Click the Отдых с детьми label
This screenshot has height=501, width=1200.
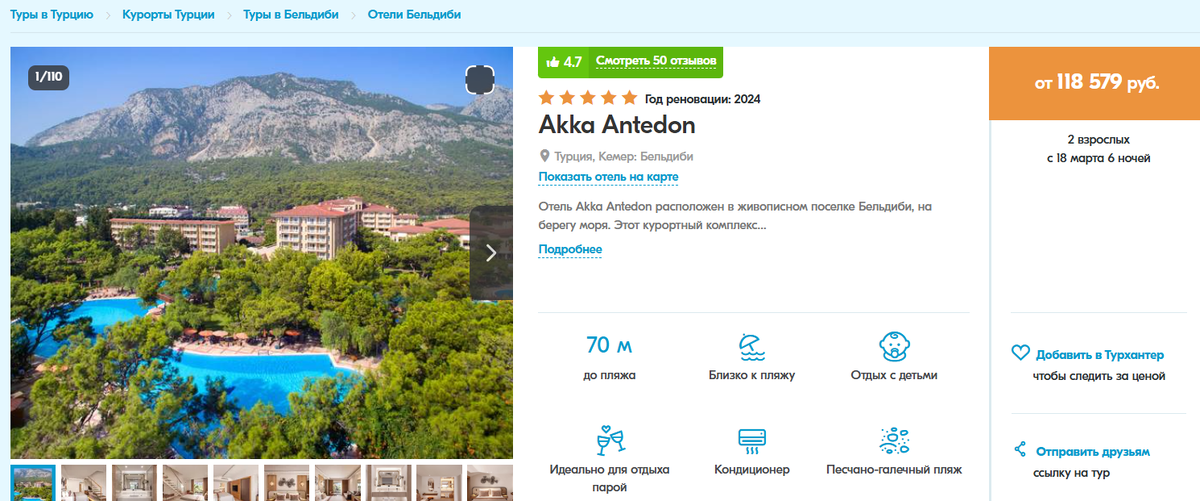coord(894,376)
